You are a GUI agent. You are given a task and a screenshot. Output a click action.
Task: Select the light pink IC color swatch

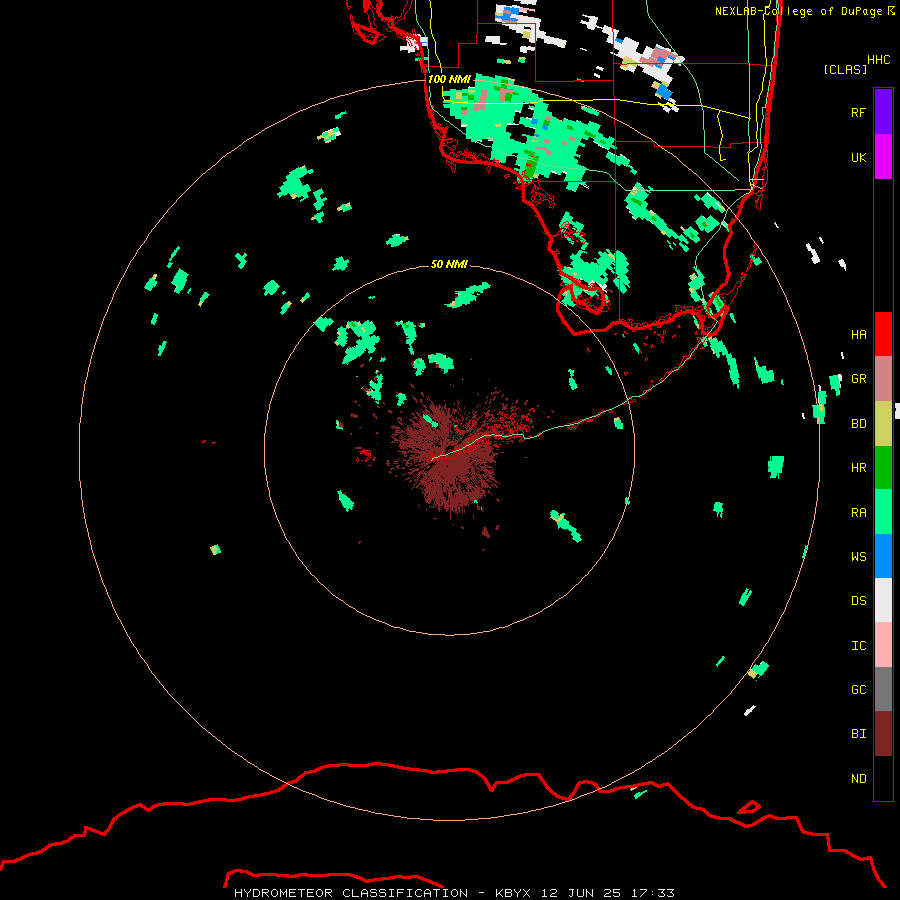883,645
